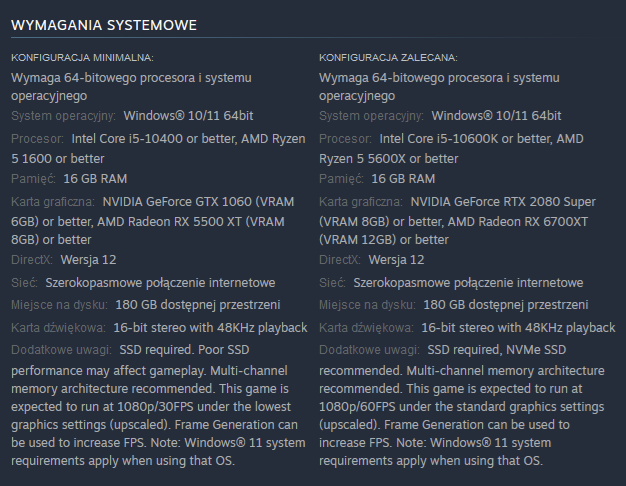Click the Dodatkowe uwagi label under recommended
This screenshot has width=626, height=486.
[369, 350]
